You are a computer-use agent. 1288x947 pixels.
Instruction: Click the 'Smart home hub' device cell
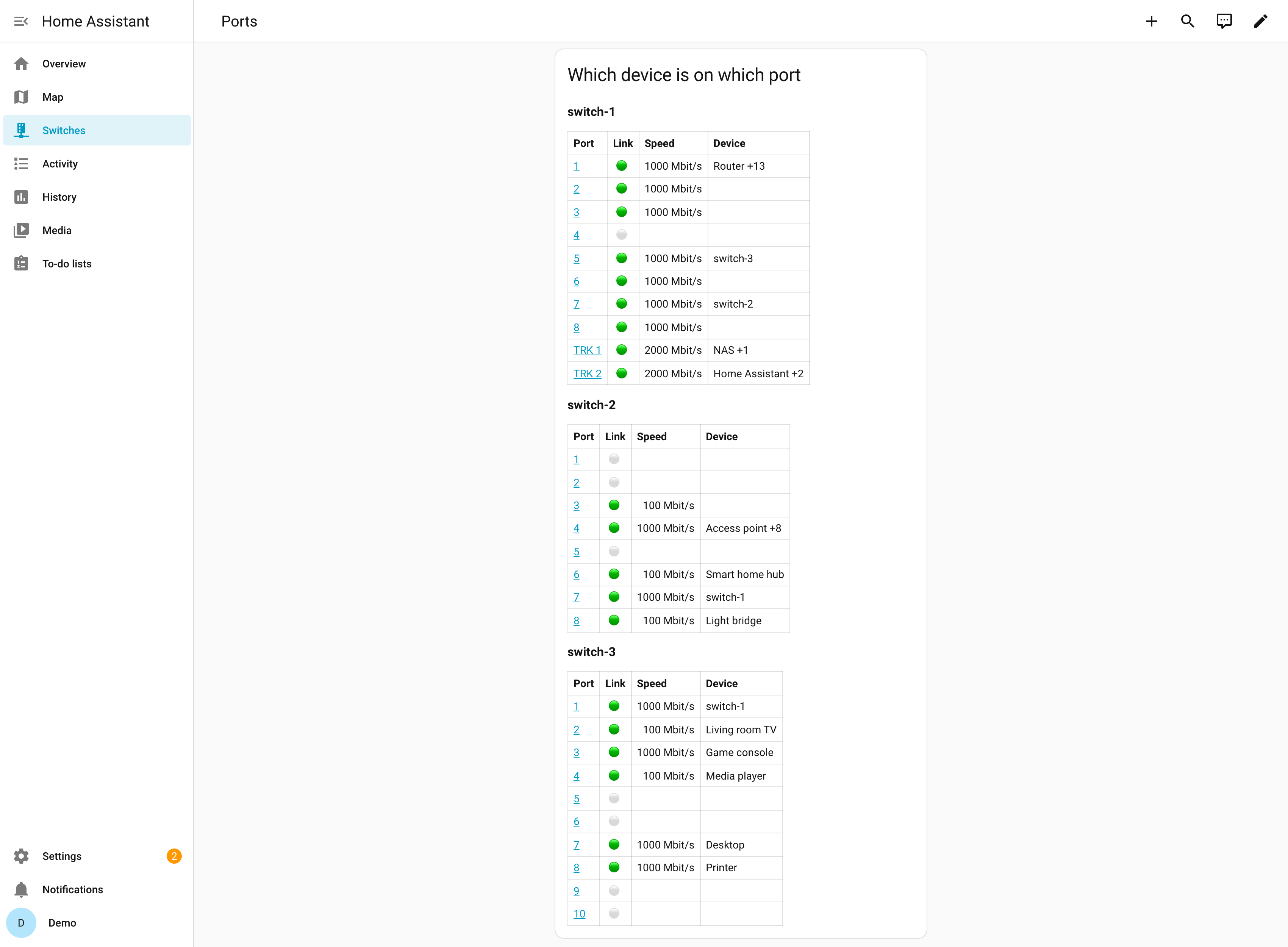tap(745, 574)
